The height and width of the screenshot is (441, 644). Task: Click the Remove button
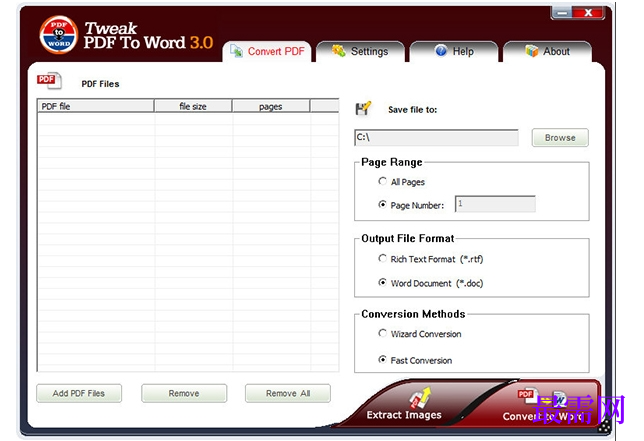[x=184, y=393]
